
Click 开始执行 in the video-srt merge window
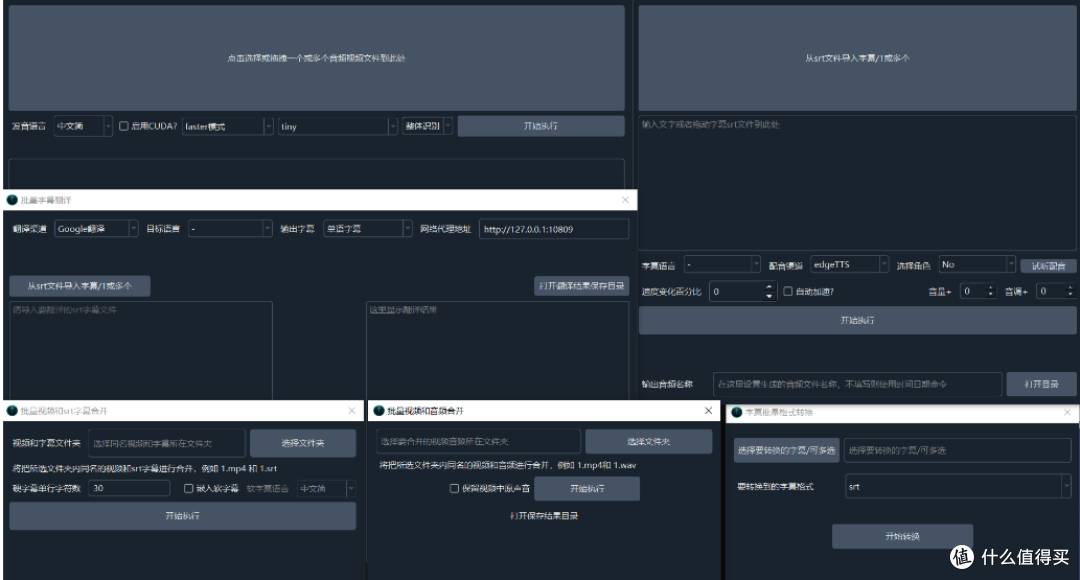(183, 516)
